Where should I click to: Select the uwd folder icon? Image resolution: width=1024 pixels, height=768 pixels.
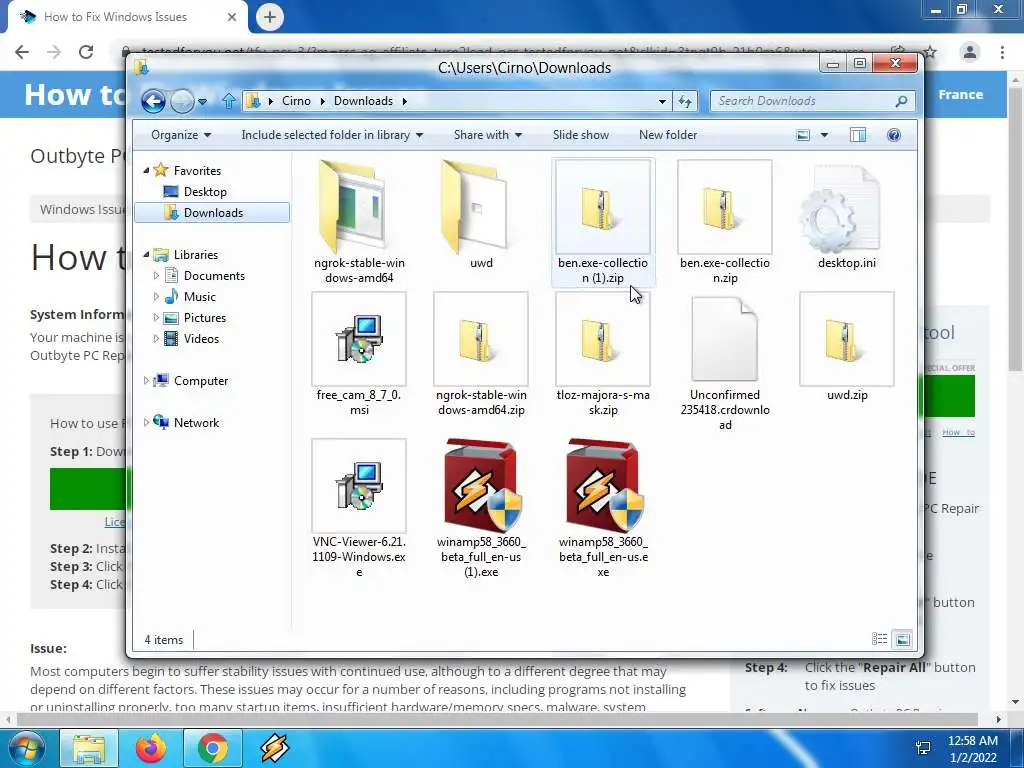tap(475, 207)
